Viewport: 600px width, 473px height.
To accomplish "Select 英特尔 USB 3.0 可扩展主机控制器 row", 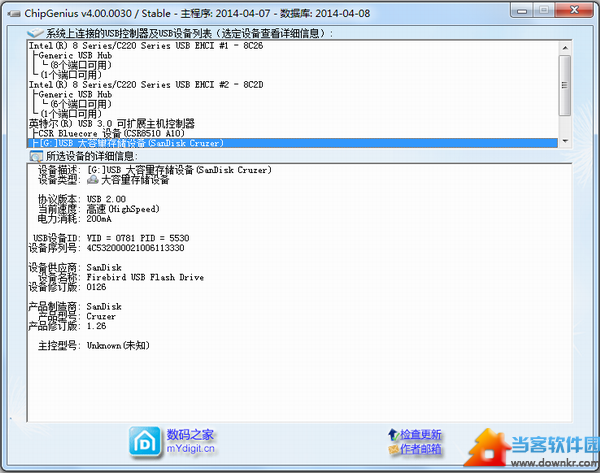I will (x=112, y=124).
